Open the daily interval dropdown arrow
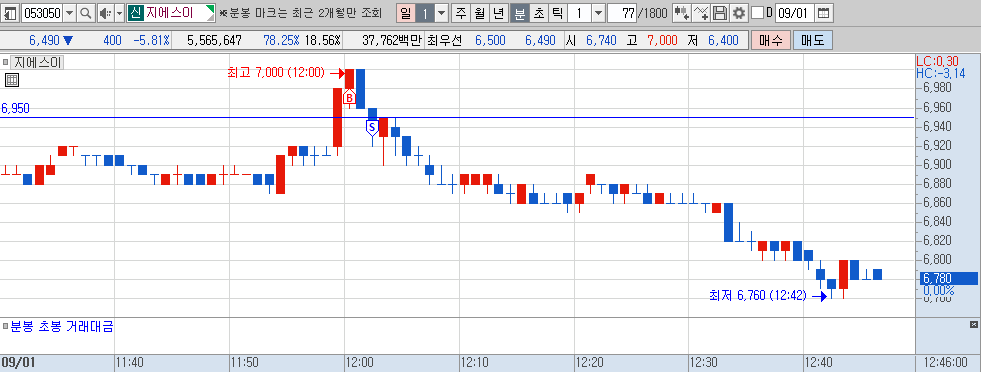 (442, 13)
